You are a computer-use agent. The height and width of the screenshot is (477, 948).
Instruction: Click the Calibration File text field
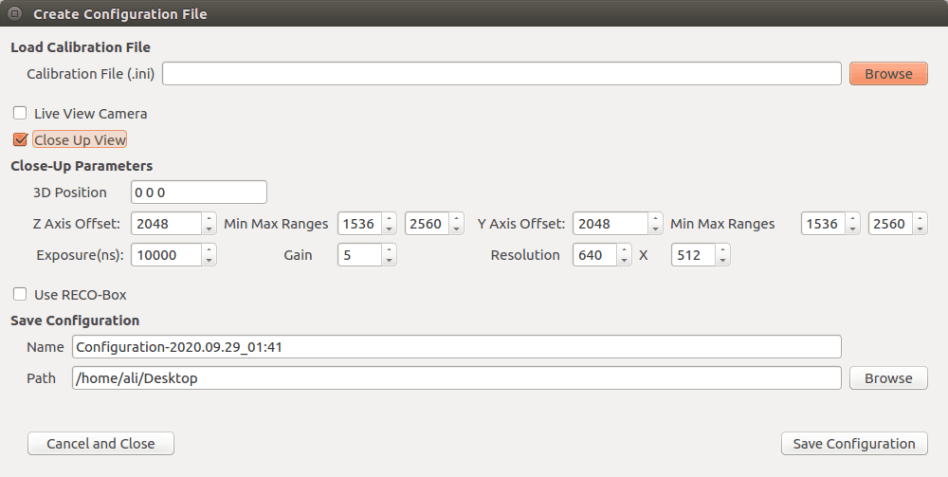pyautogui.click(x=501, y=74)
